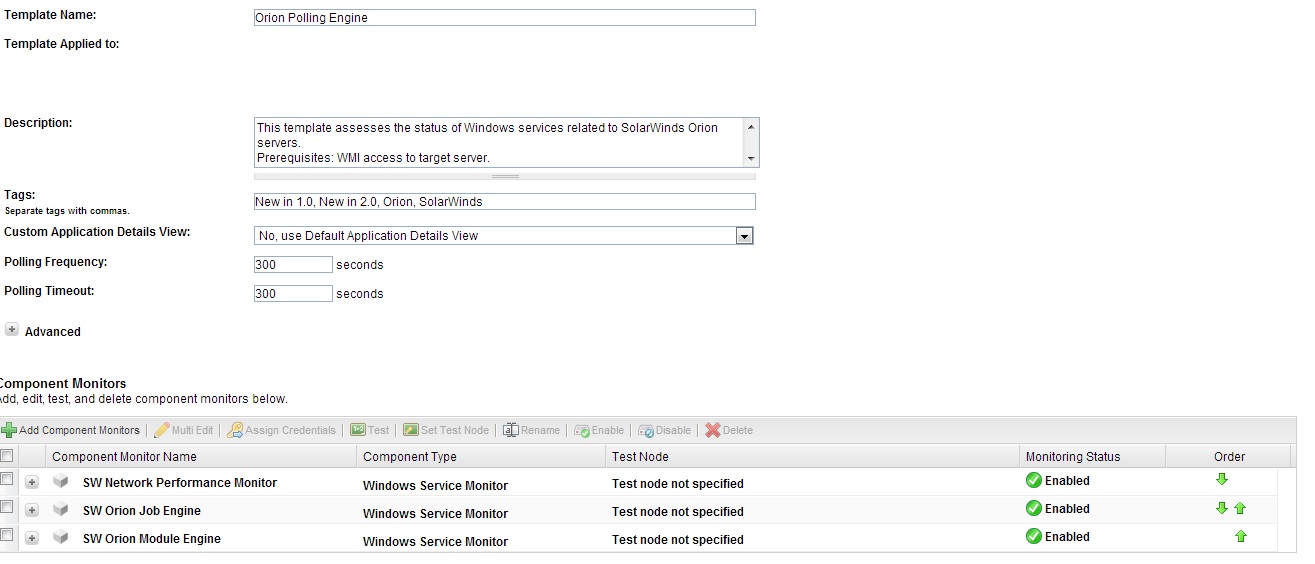Click the red Delete X icon
1315x564 pixels.
[713, 431]
